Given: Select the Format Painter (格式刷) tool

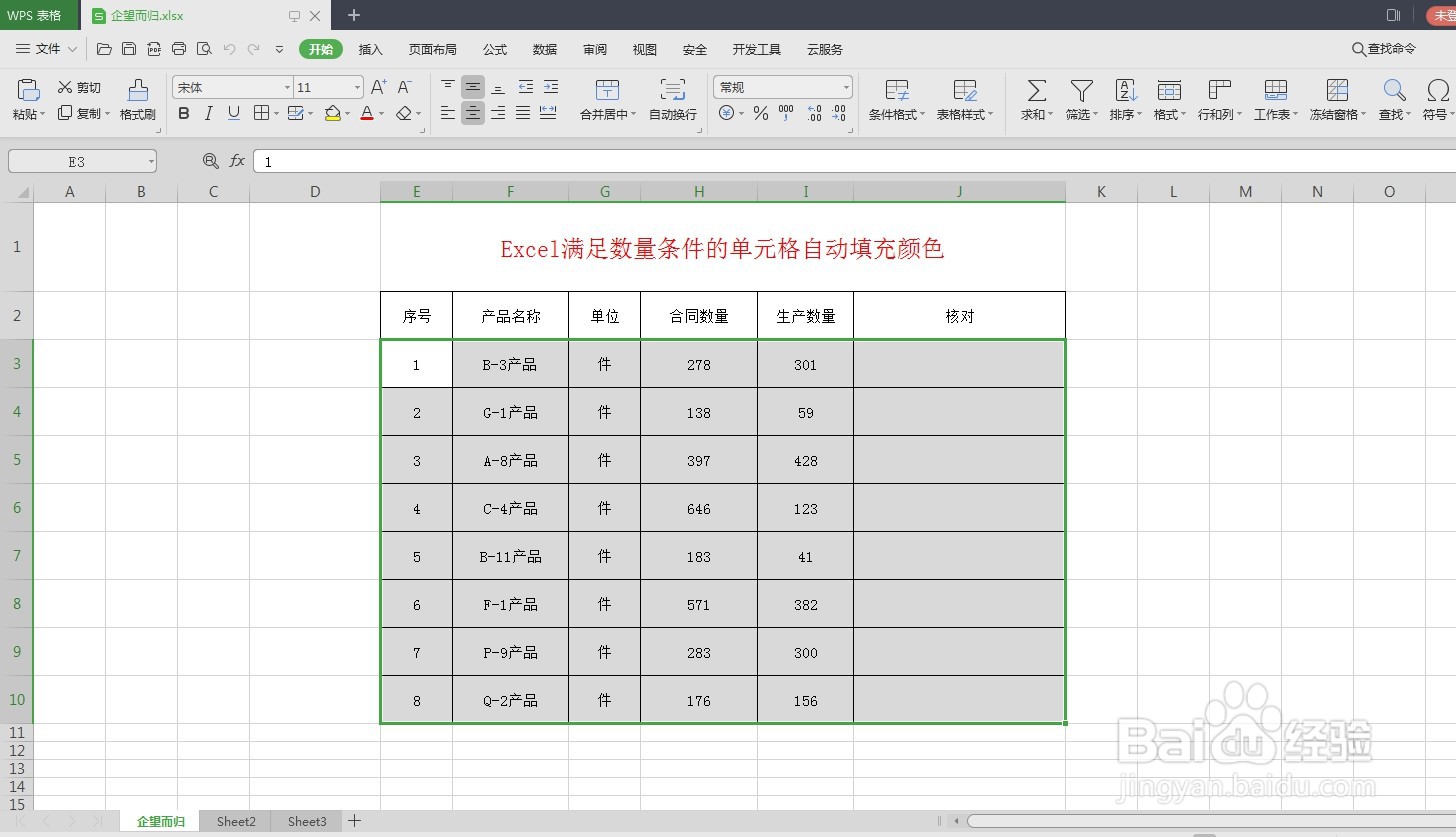Looking at the screenshot, I should 138,100.
